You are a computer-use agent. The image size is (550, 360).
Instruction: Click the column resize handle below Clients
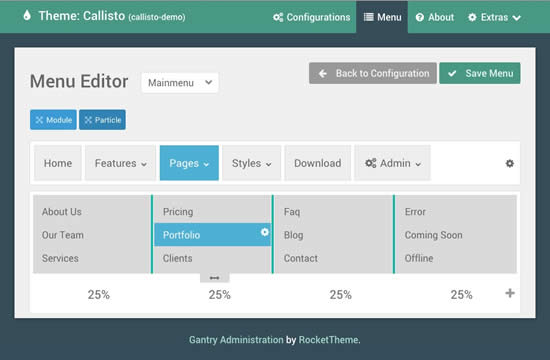(215, 278)
